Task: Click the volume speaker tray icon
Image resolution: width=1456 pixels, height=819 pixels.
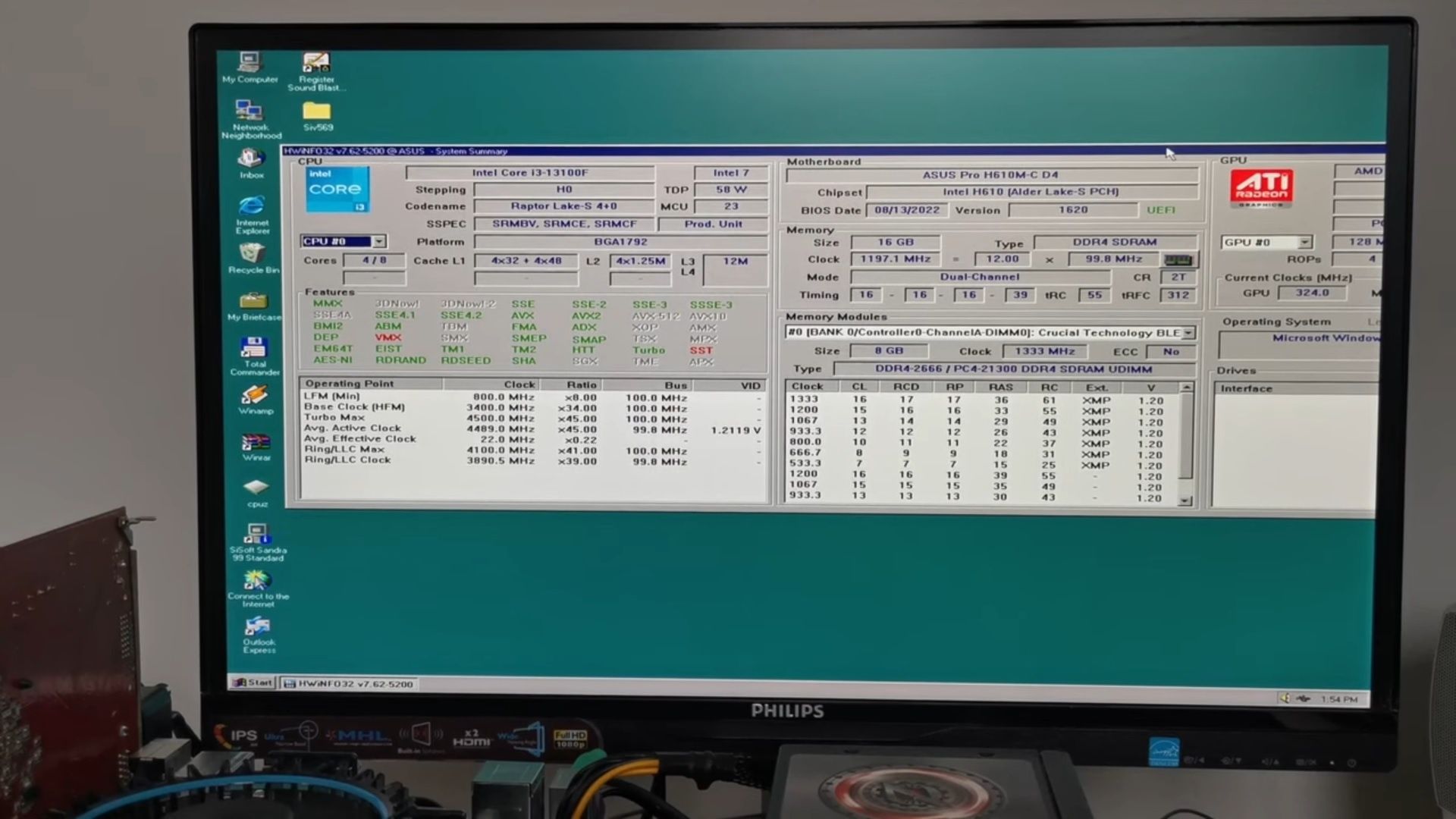Action: tap(1284, 698)
